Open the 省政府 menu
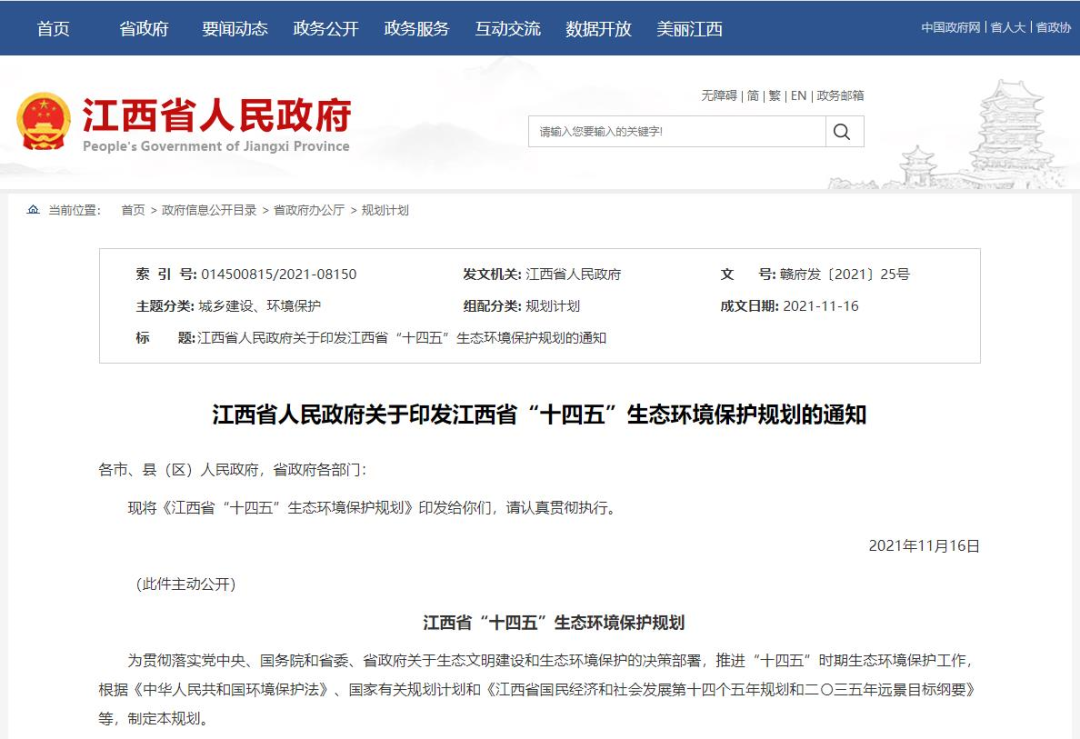The width and height of the screenshot is (1080, 739). pos(142,29)
